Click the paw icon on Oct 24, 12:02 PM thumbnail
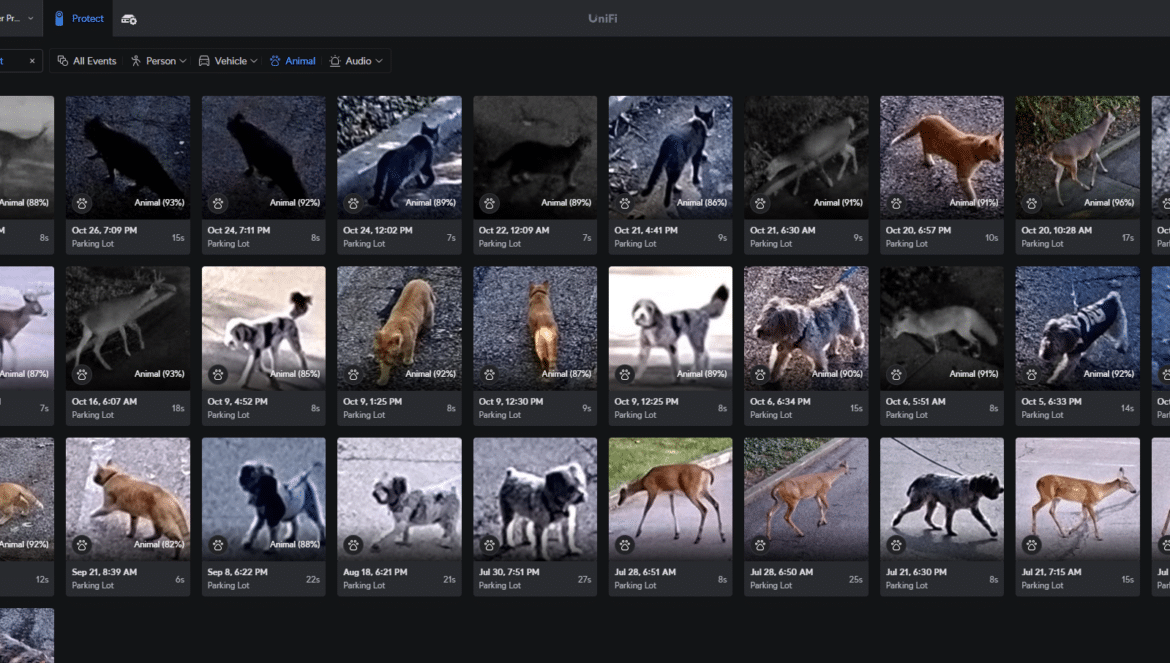Viewport: 1170px width, 663px height. point(354,204)
